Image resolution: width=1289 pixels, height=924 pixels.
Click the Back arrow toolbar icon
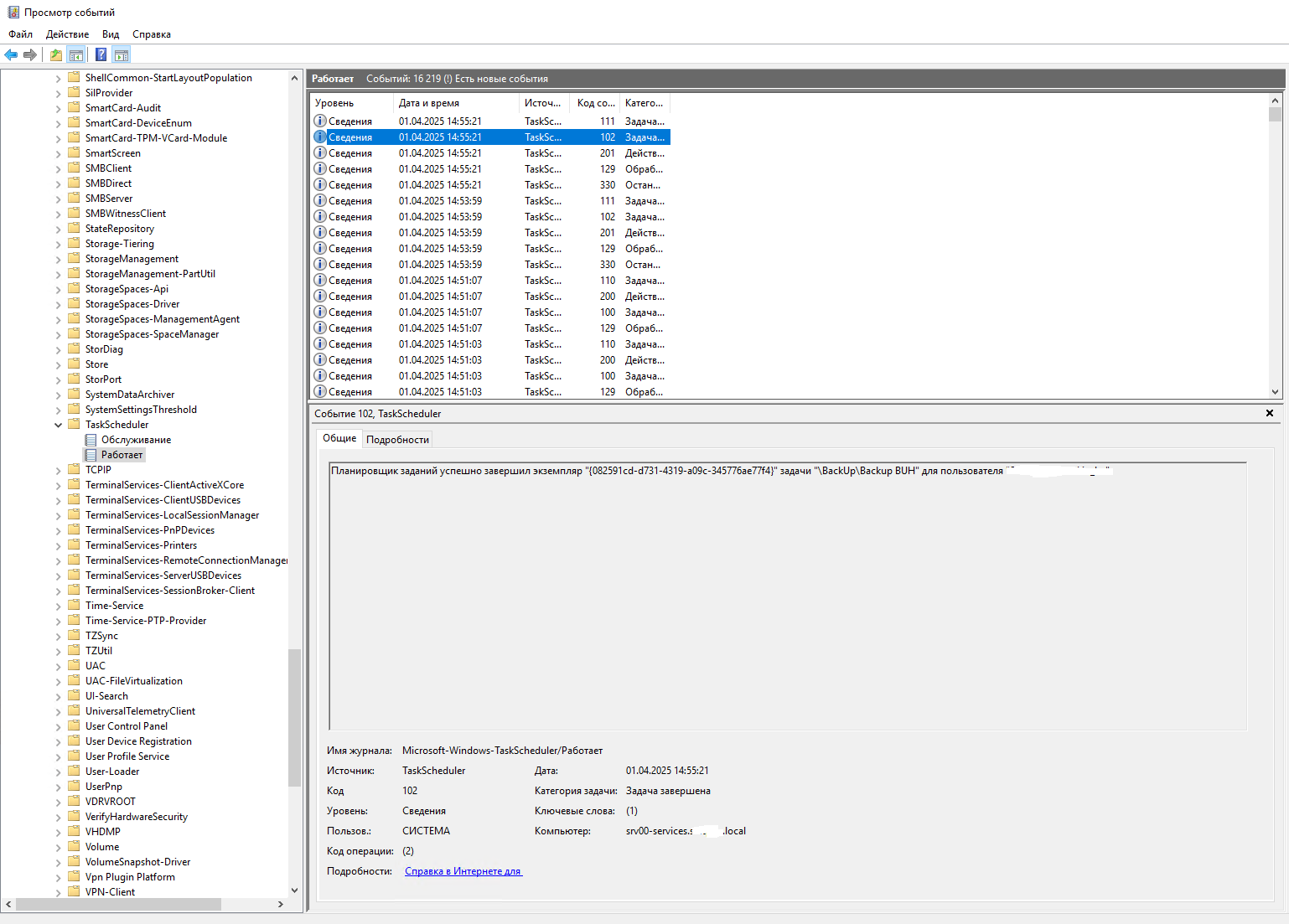[11, 55]
